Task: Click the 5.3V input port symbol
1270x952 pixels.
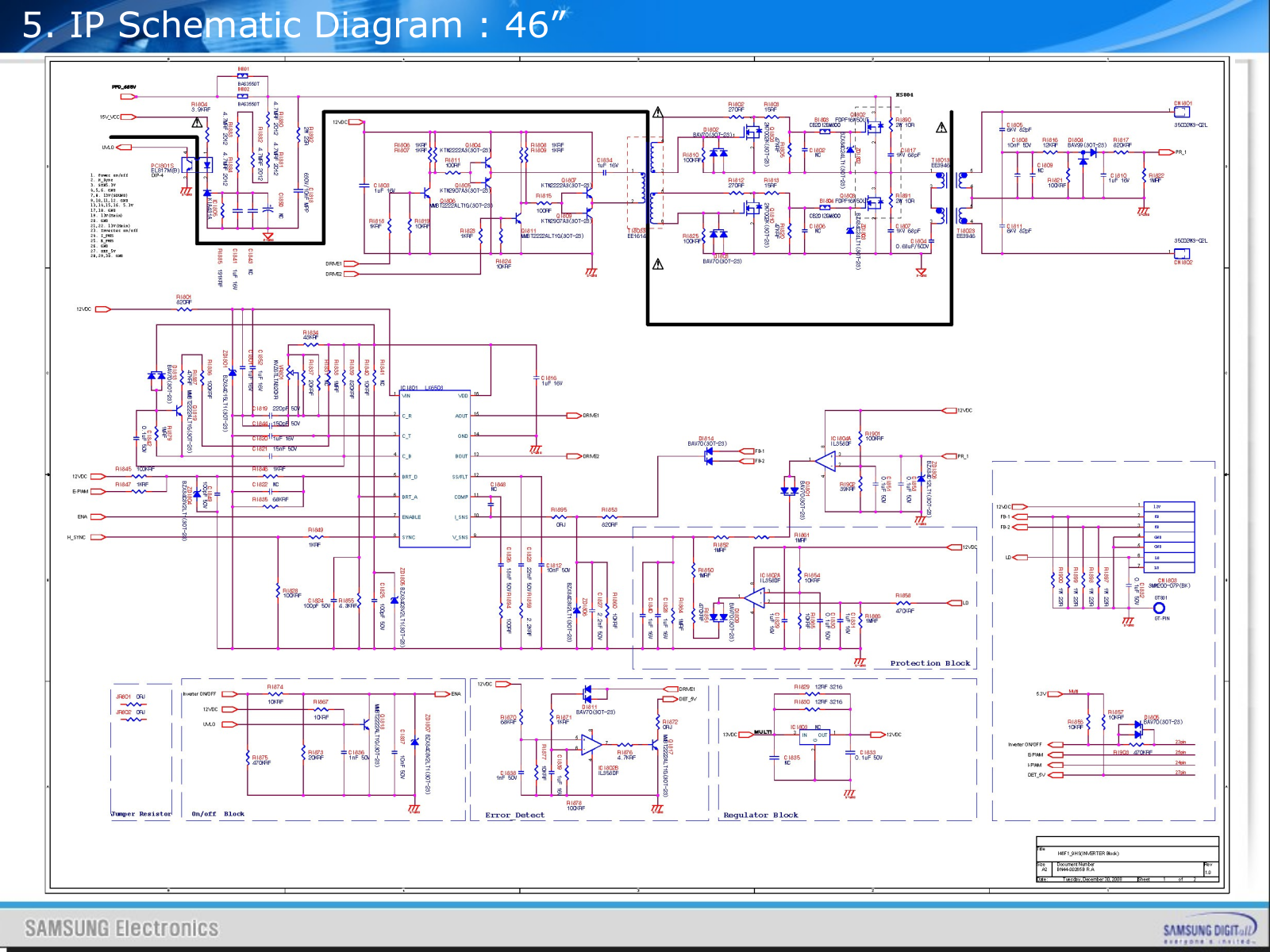Action: tap(1055, 693)
